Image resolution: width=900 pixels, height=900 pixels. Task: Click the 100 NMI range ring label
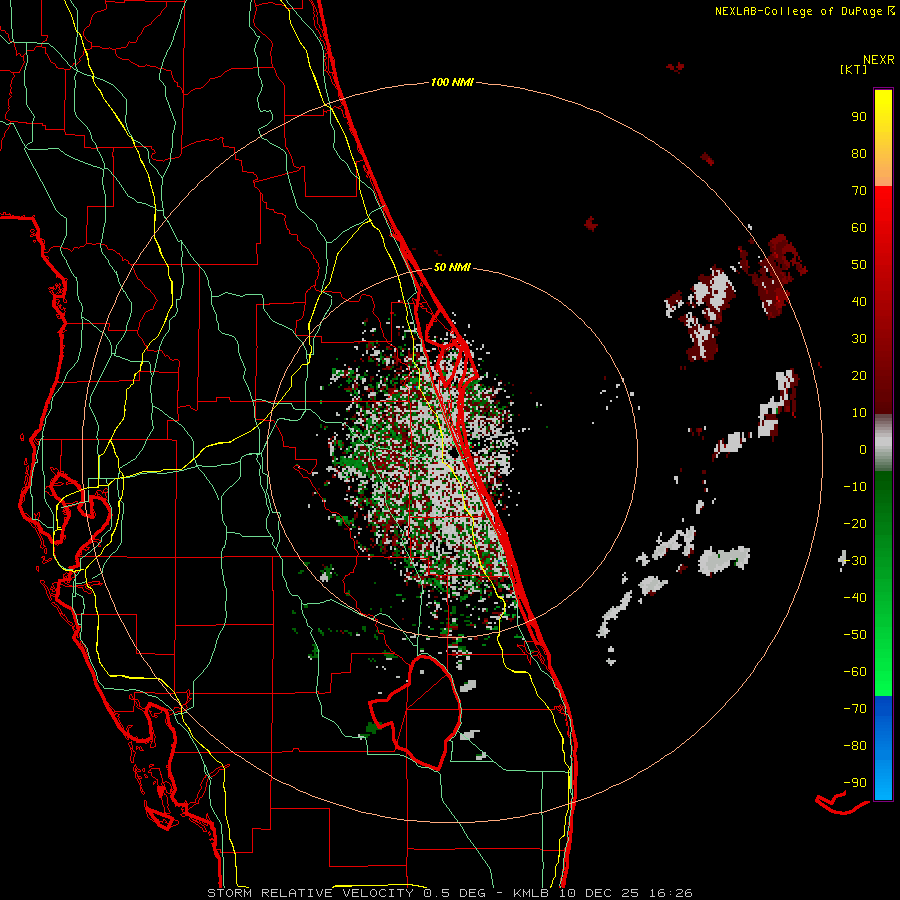pos(452,83)
